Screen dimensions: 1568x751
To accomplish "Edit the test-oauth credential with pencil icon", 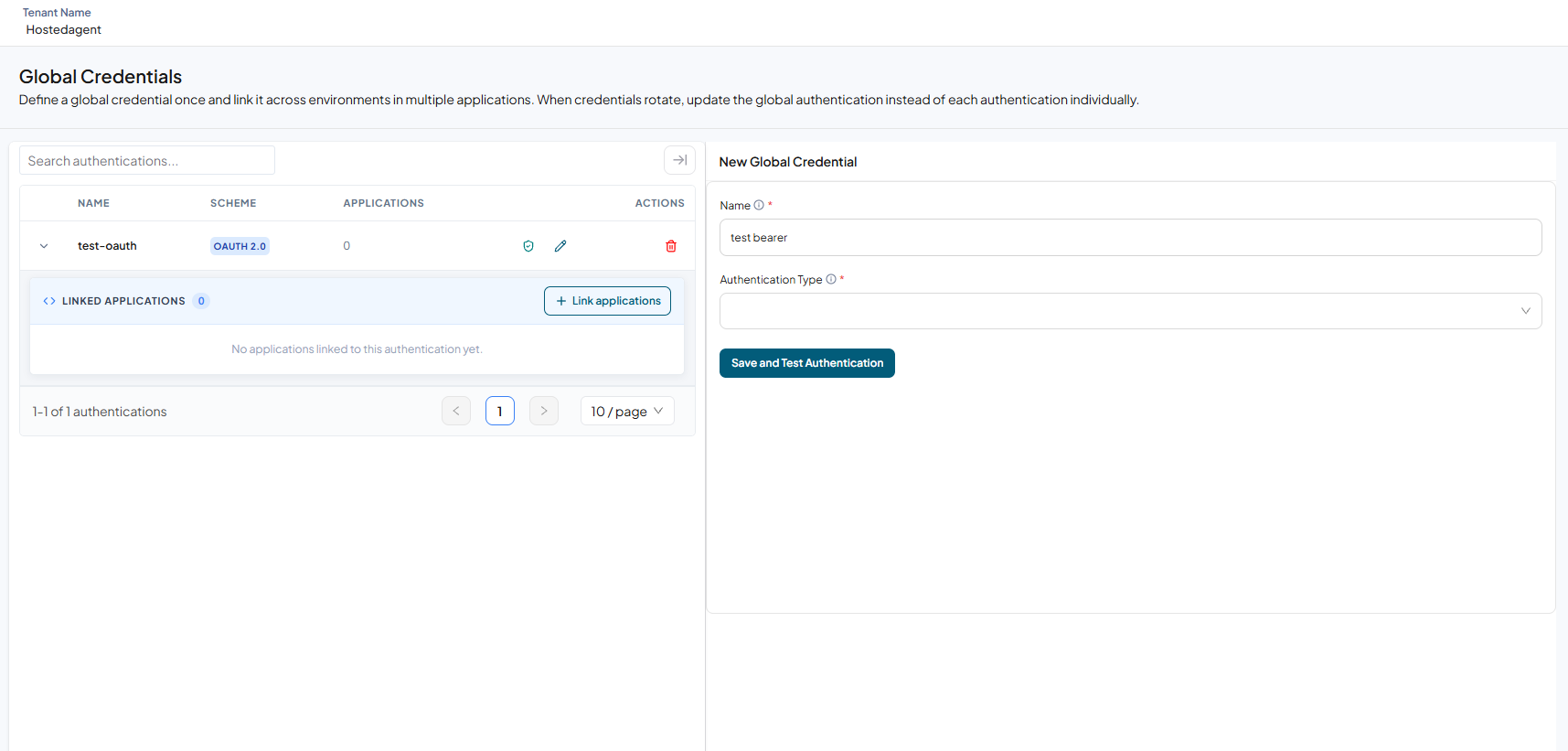I will click(560, 246).
